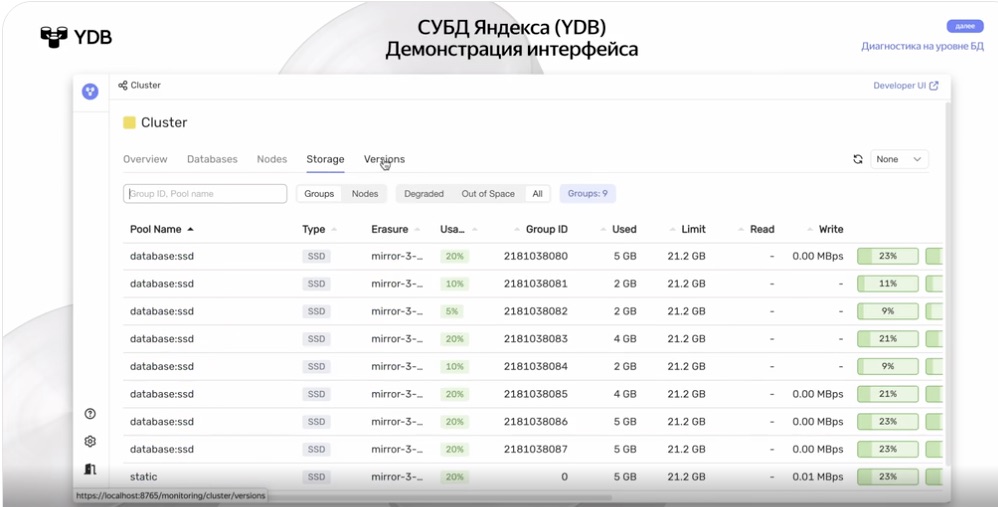Filter storage by Degraded
This screenshot has width=998, height=507.
pos(424,194)
